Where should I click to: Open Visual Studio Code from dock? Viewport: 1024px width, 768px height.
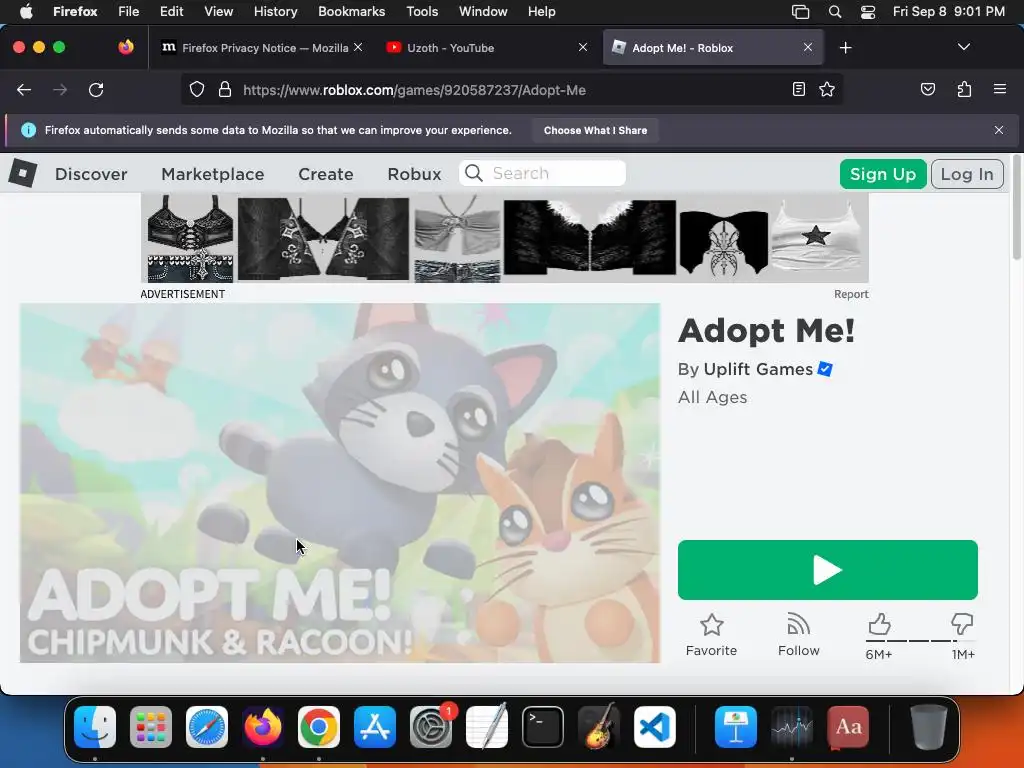tap(654, 726)
